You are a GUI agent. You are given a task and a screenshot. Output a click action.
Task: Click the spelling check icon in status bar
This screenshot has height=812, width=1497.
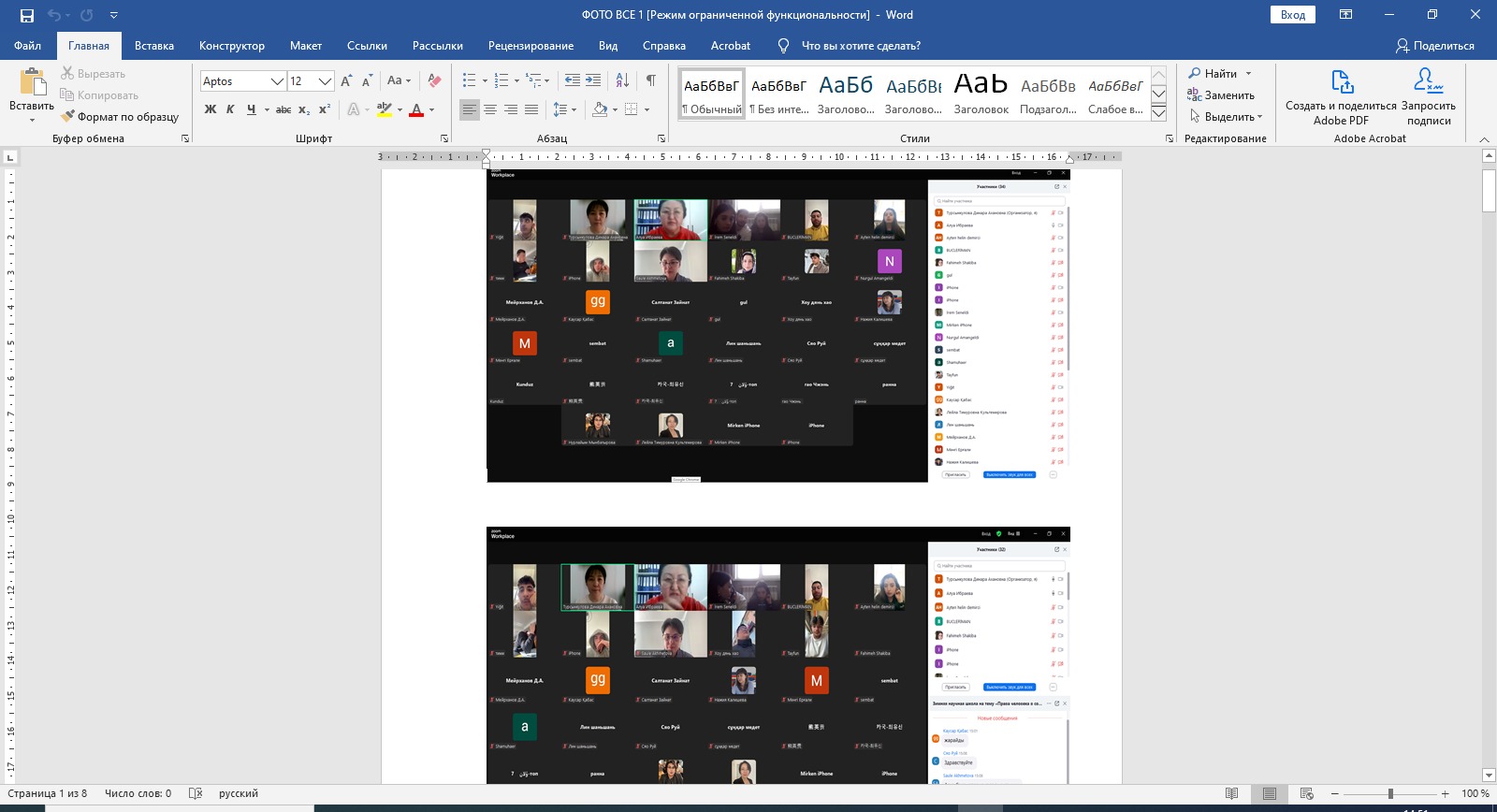click(x=196, y=793)
